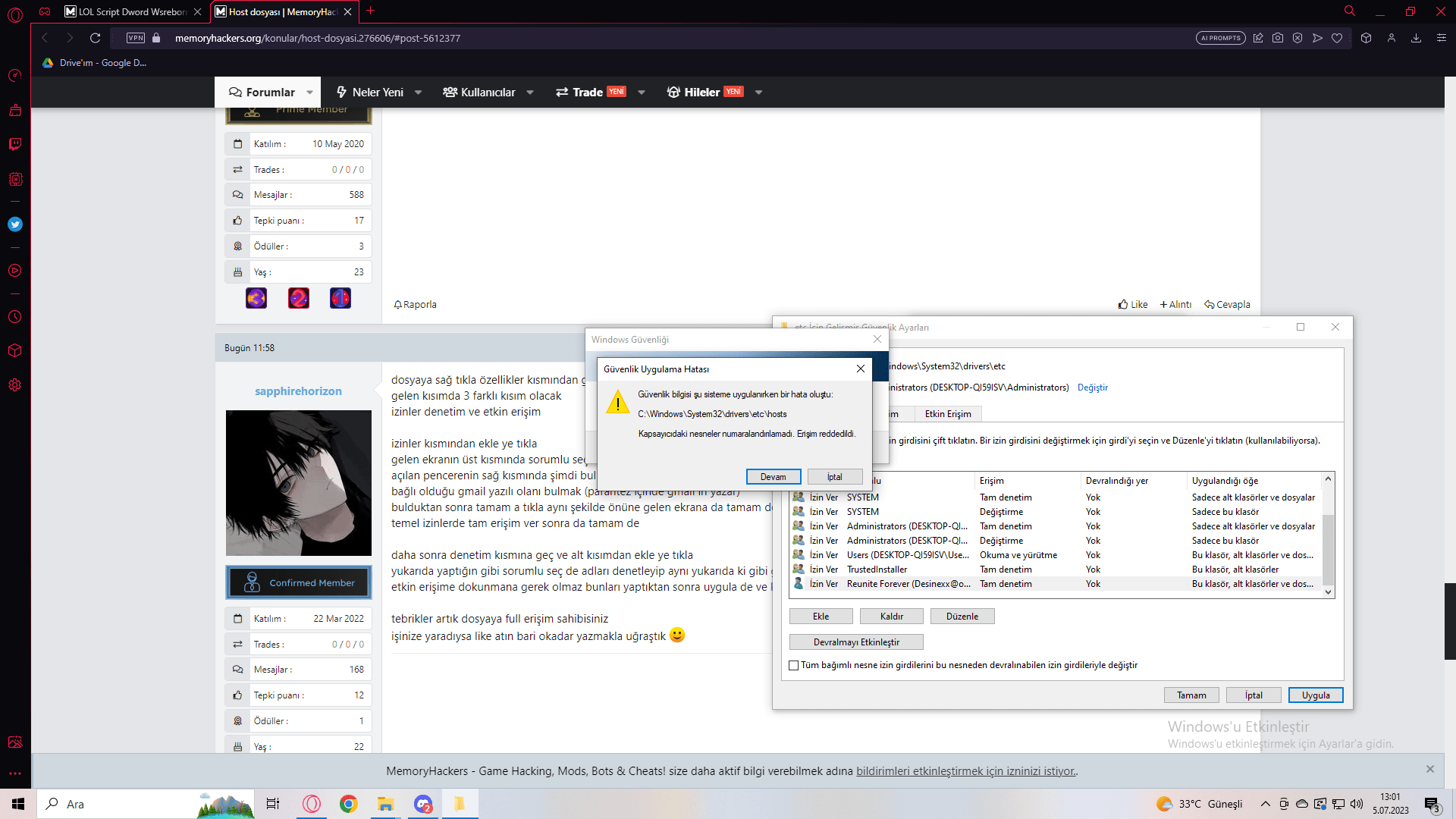Image resolution: width=1456 pixels, height=819 pixels.
Task: Click the Düzenle button
Action: click(962, 617)
